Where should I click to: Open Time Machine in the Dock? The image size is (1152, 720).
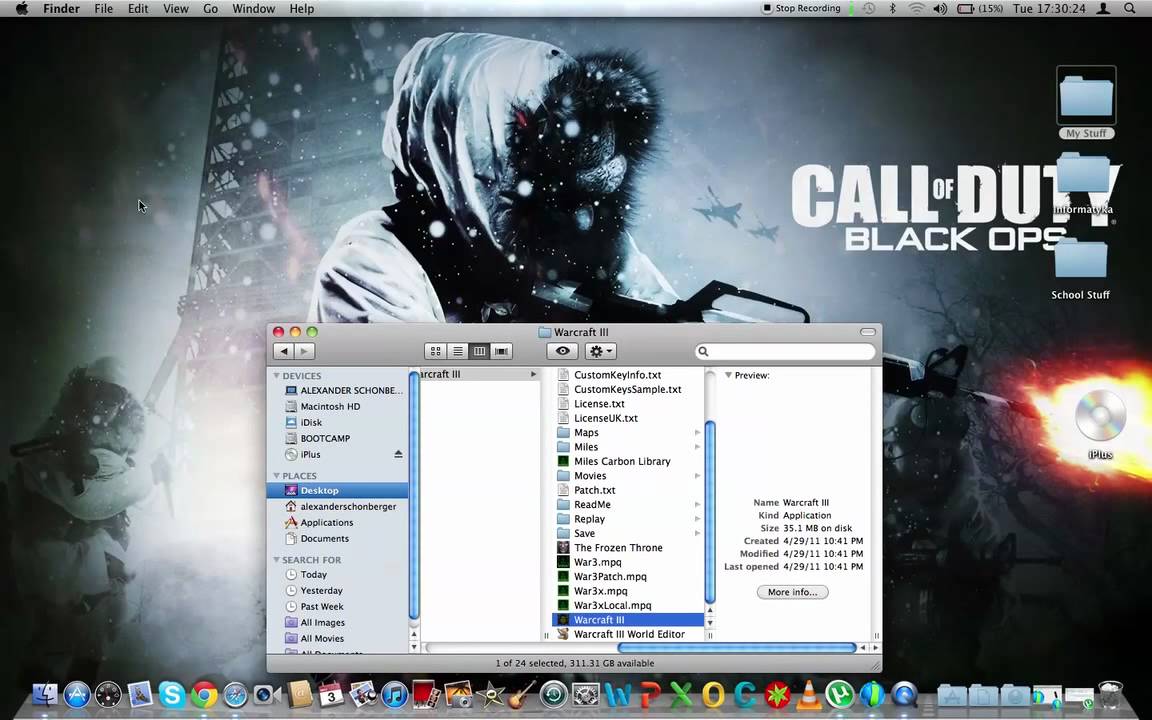pyautogui.click(x=553, y=694)
